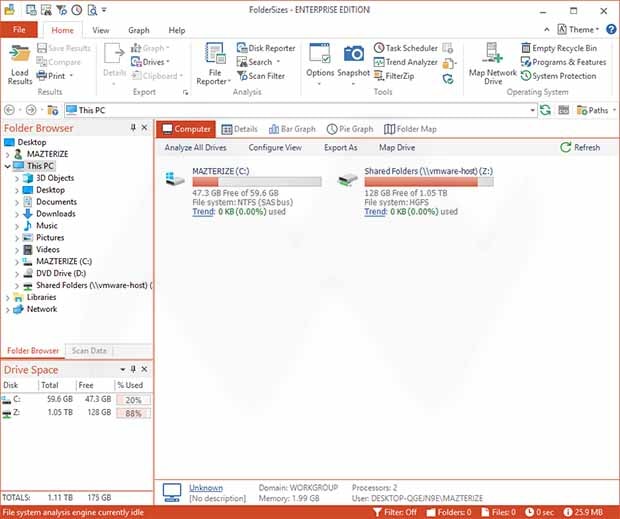Click the Drives export icon
This screenshot has width=620, height=519.
(x=136, y=62)
